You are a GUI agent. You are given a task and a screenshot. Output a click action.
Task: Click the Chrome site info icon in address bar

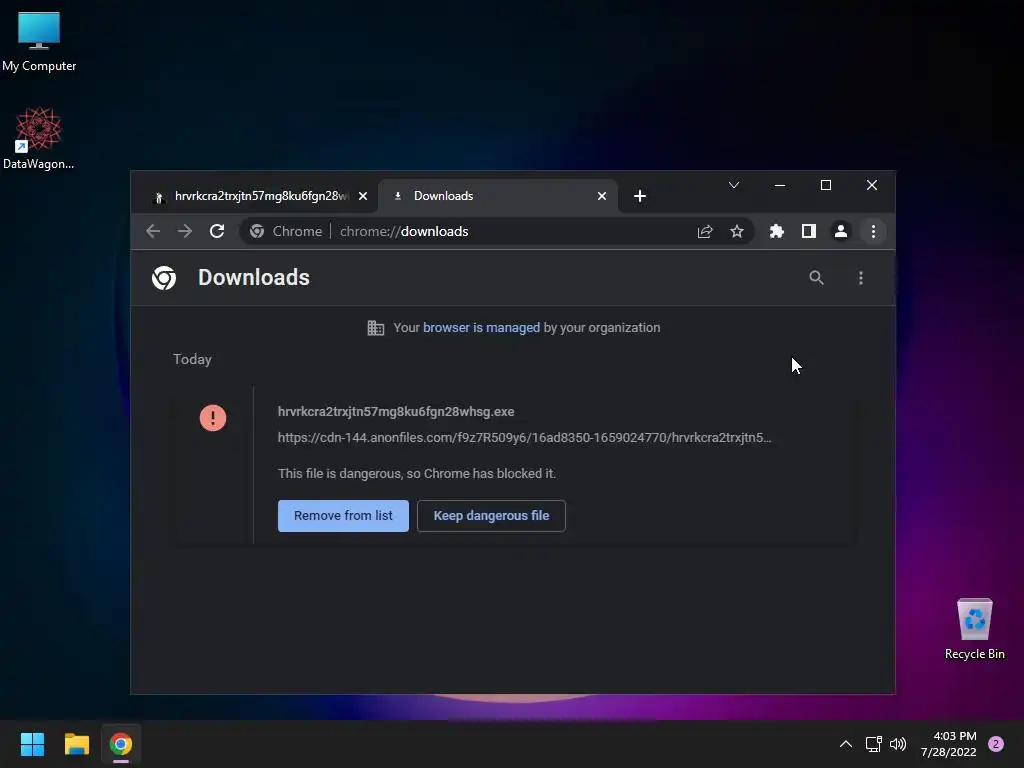(257, 231)
